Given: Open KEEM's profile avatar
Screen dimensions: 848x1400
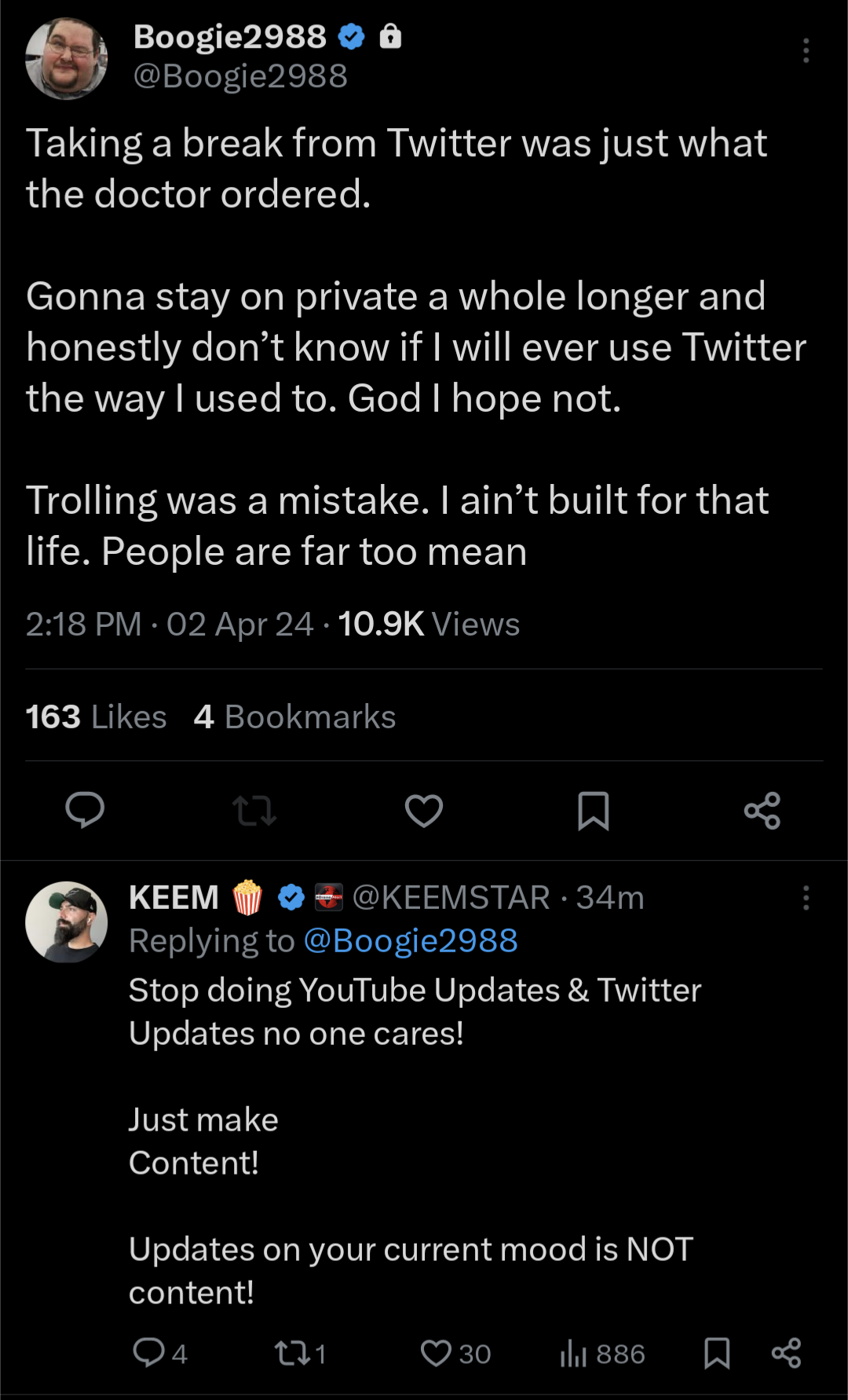Looking at the screenshot, I should tap(67, 922).
